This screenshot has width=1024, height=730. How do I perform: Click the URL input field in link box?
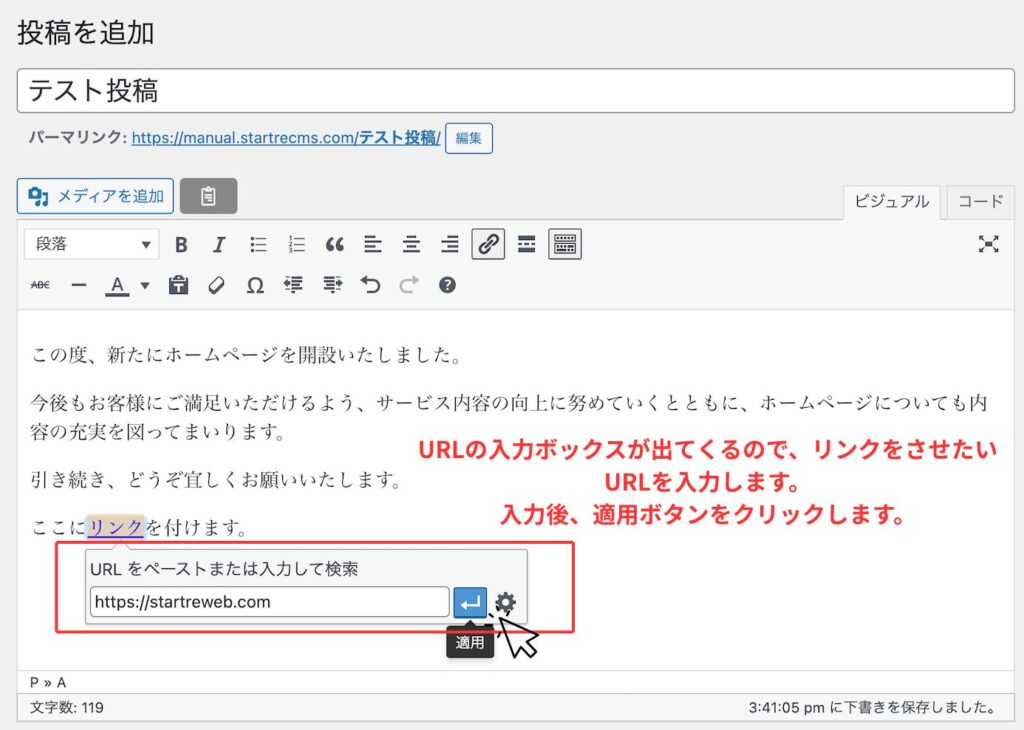(x=269, y=602)
